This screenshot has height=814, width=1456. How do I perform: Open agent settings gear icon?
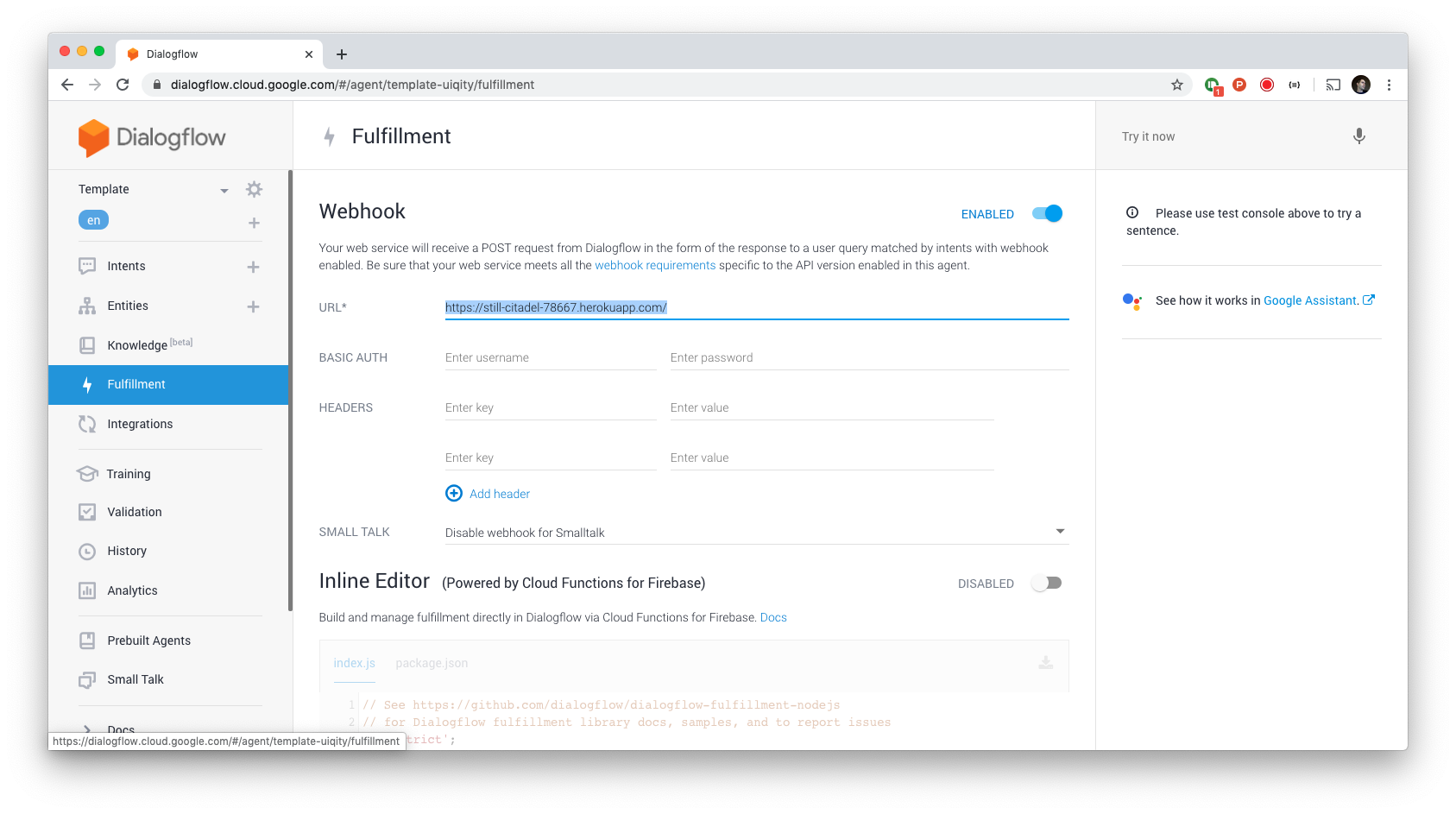[254, 189]
